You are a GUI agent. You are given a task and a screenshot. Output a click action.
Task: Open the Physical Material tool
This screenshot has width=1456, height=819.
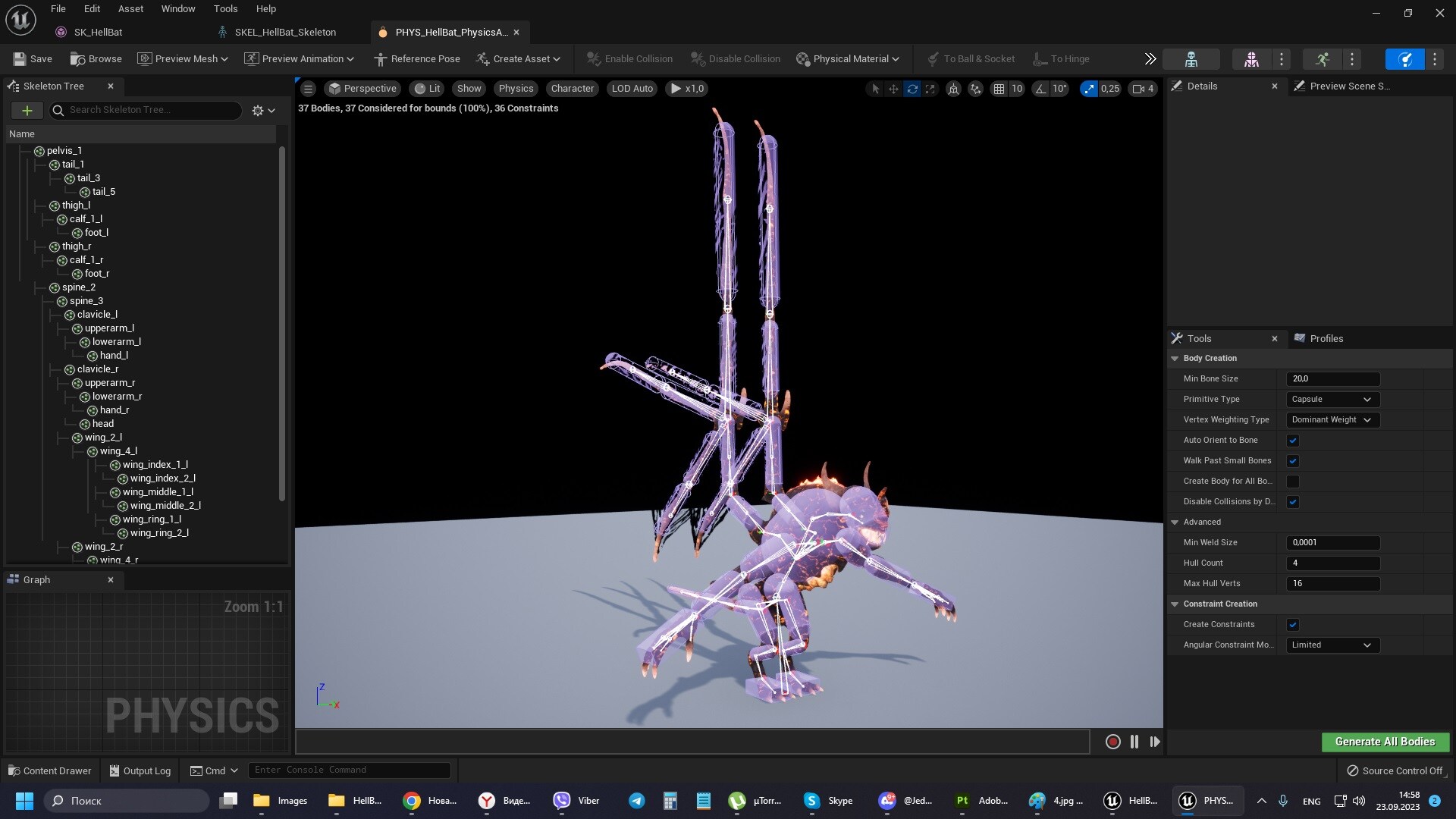(848, 58)
